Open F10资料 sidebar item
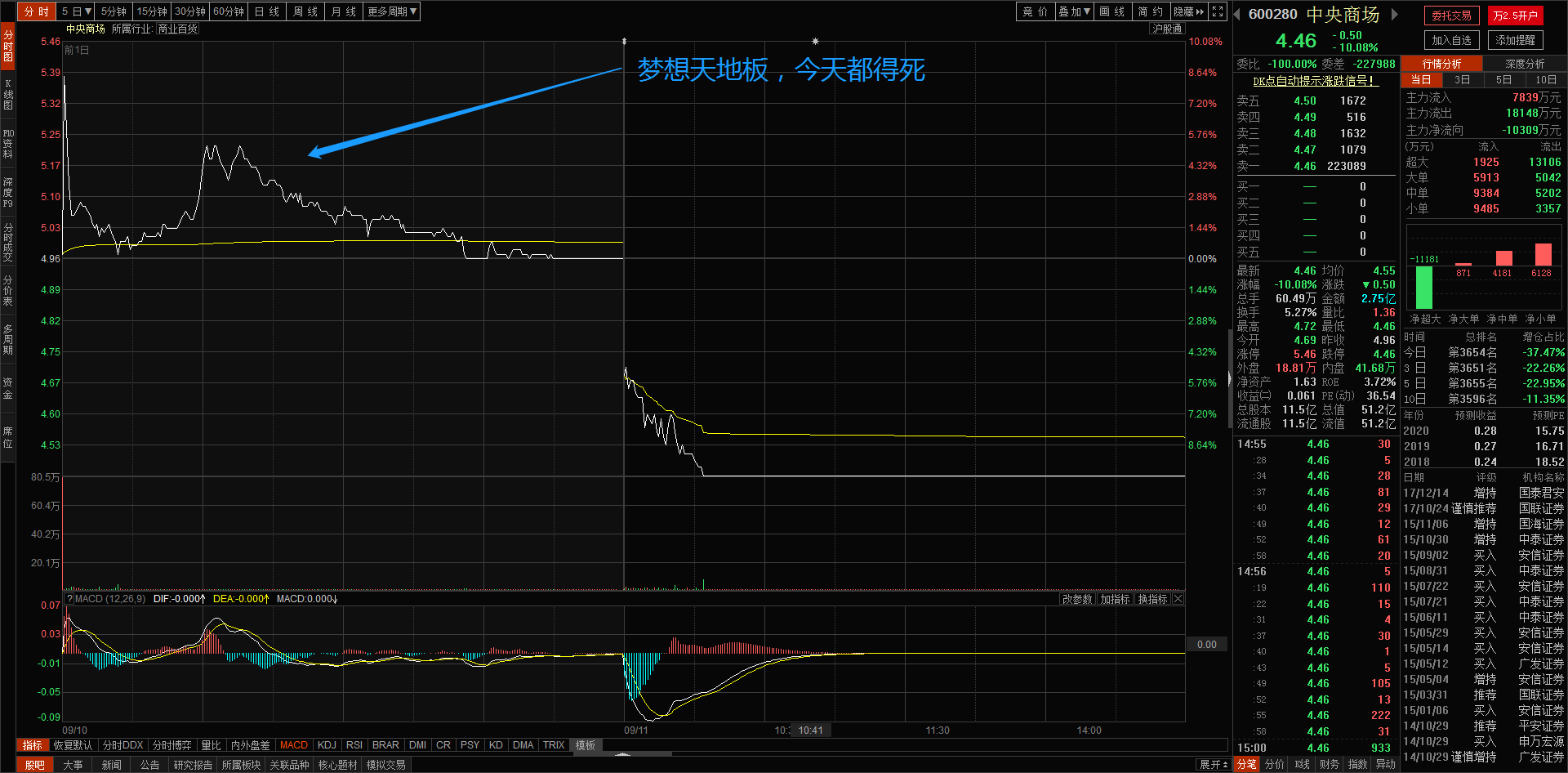 pyautogui.click(x=7, y=143)
